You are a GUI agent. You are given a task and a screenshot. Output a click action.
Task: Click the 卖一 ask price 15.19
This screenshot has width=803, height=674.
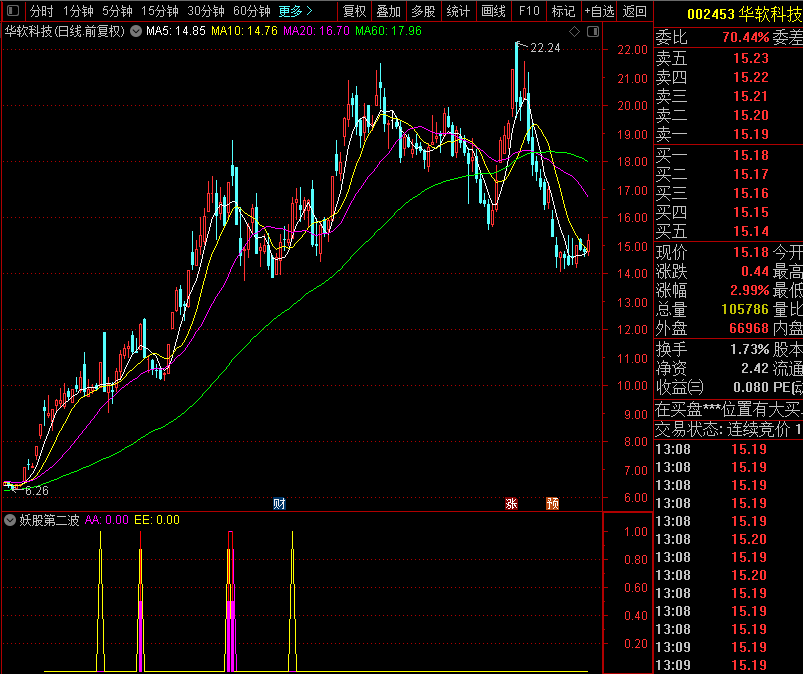pyautogui.click(x=750, y=134)
